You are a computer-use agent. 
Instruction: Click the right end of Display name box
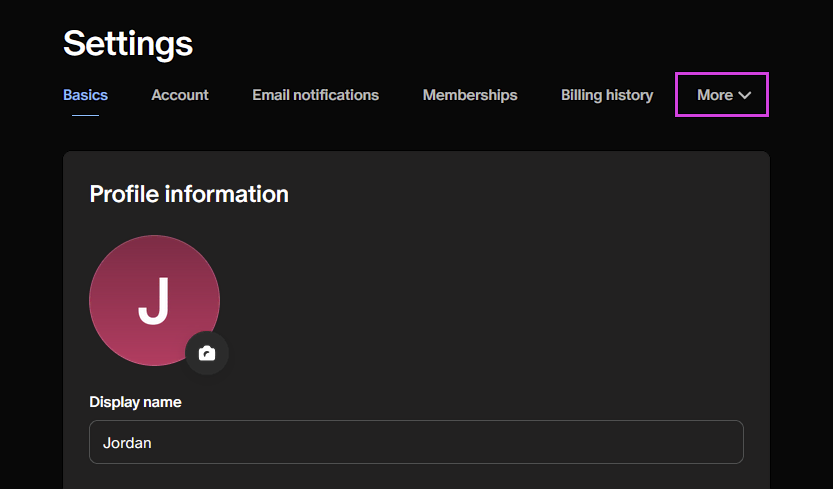(725, 442)
